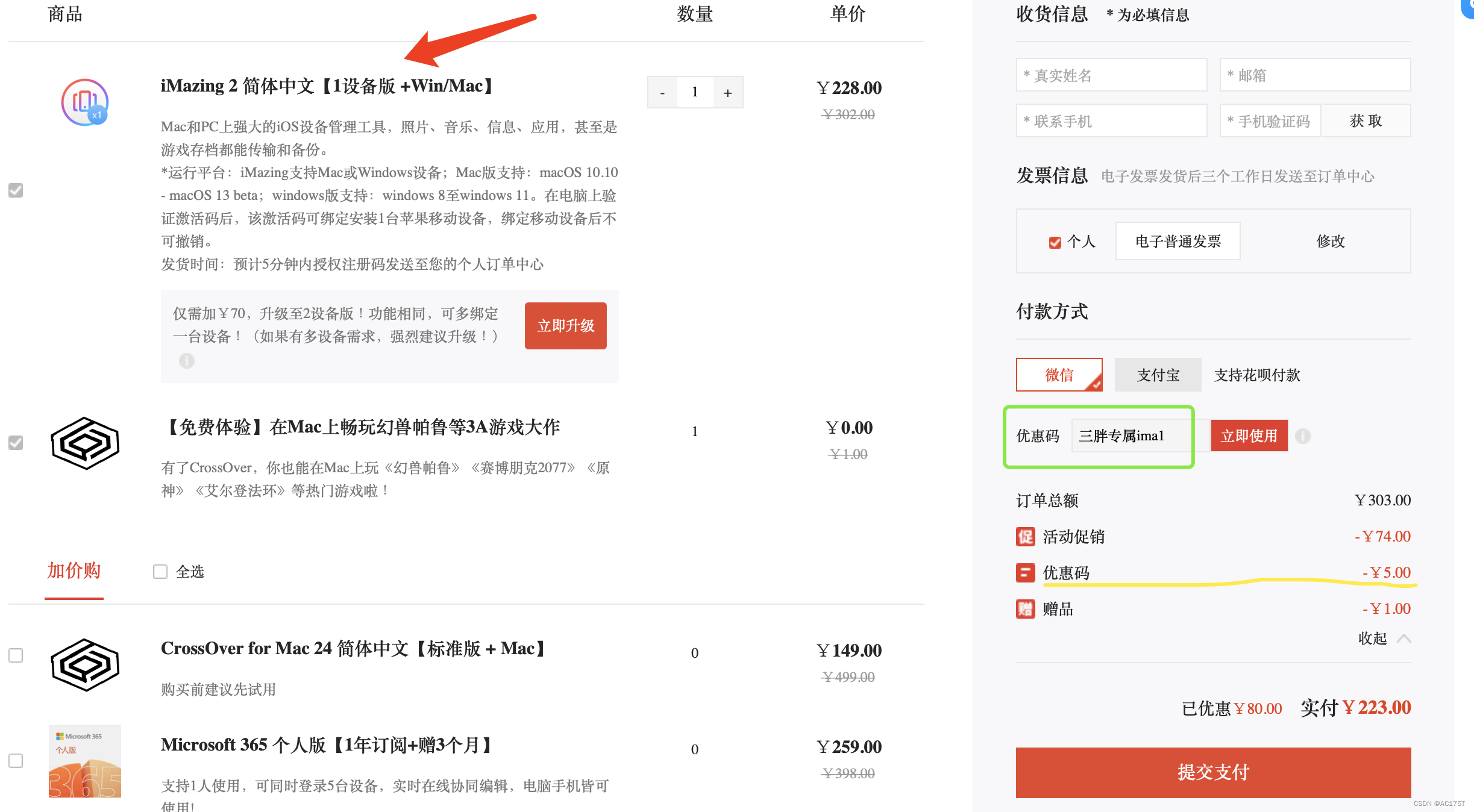Open the 加价购 tab
The width and height of the screenshot is (1474, 812).
[x=74, y=571]
